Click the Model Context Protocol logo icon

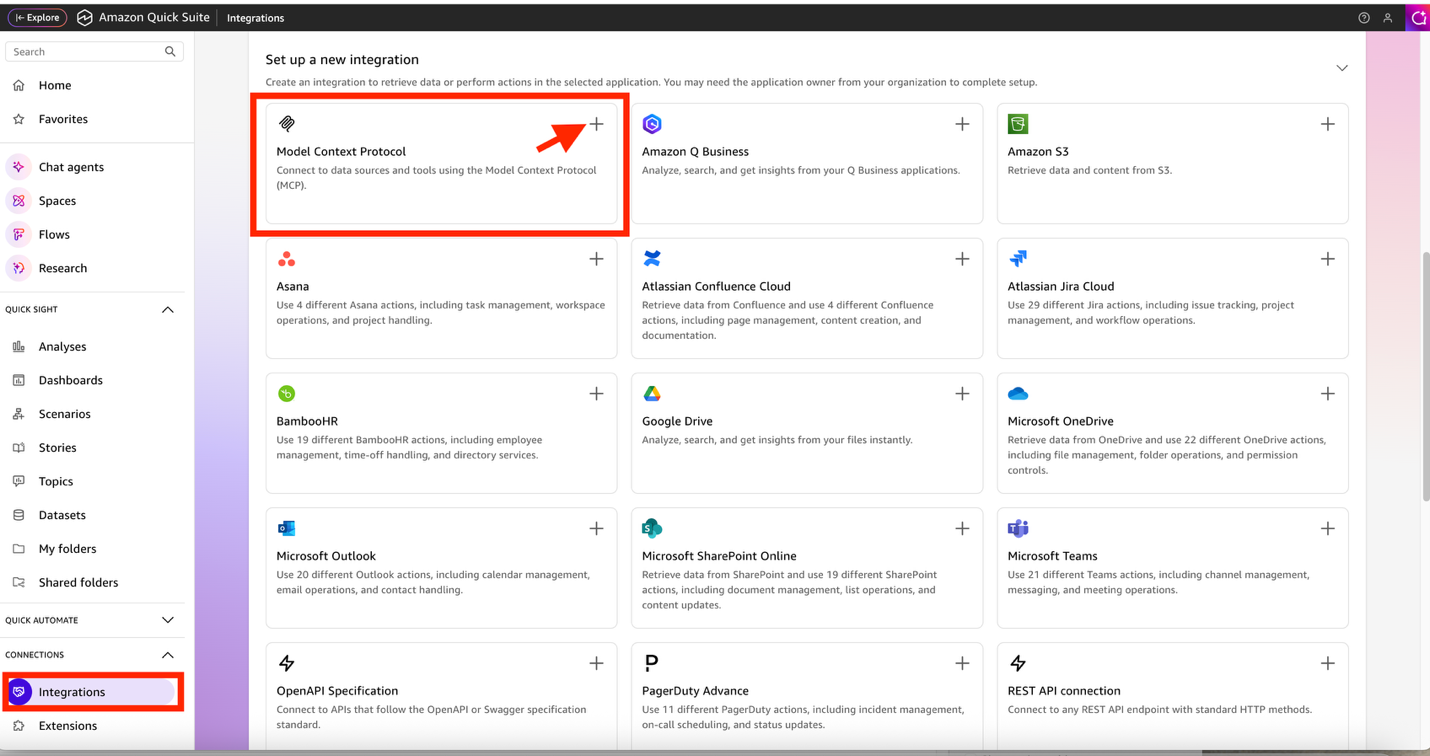pyautogui.click(x=287, y=124)
